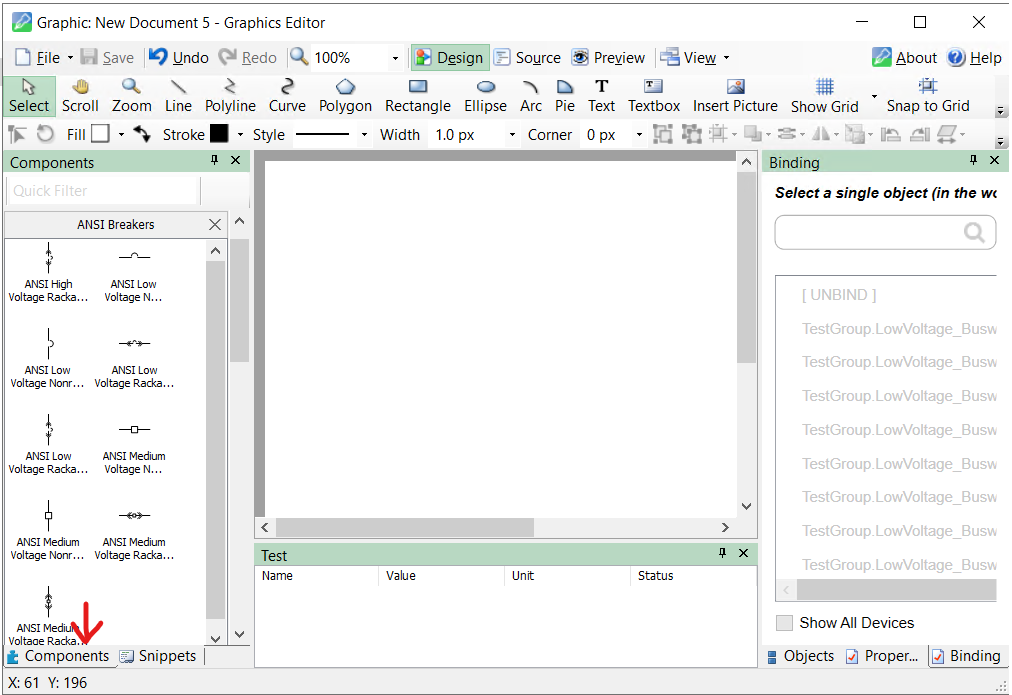The width and height of the screenshot is (1012, 695).
Task: Choose the Ellipse tool
Action: [485, 96]
